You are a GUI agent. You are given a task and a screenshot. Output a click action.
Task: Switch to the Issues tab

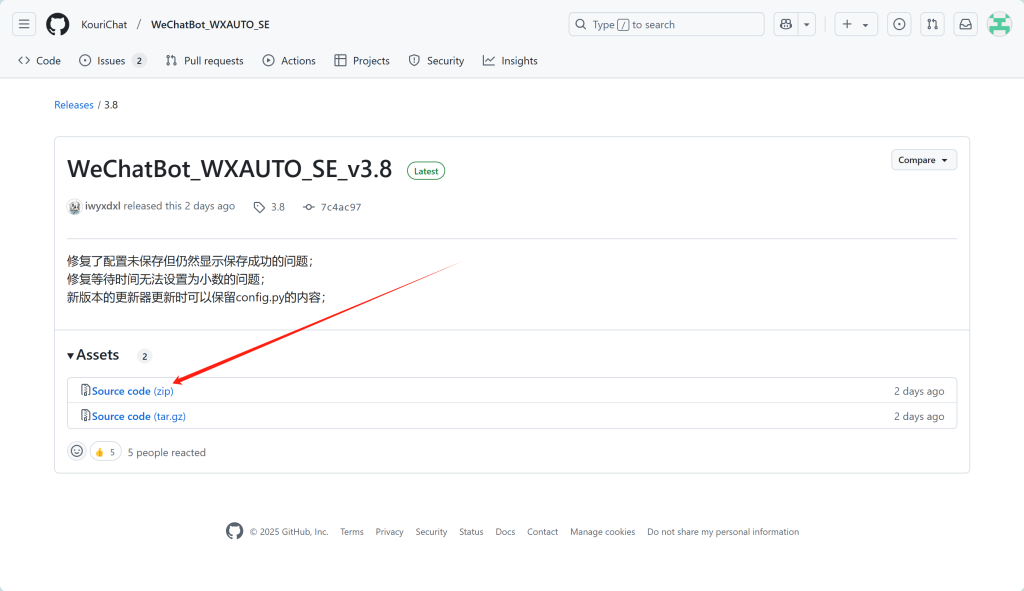click(112, 61)
